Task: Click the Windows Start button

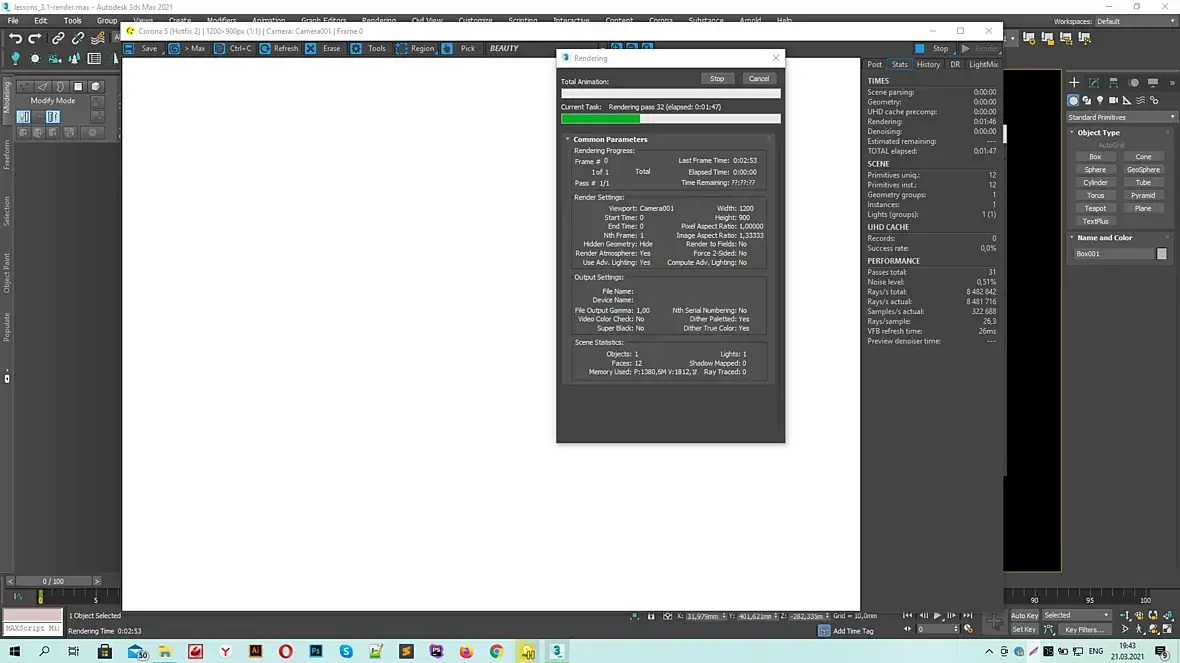Action: [x=14, y=651]
